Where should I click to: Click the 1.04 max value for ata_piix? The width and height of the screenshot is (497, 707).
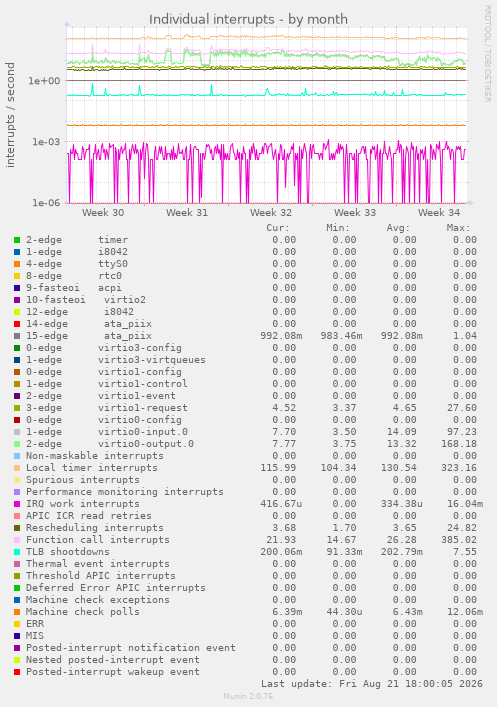pos(465,336)
